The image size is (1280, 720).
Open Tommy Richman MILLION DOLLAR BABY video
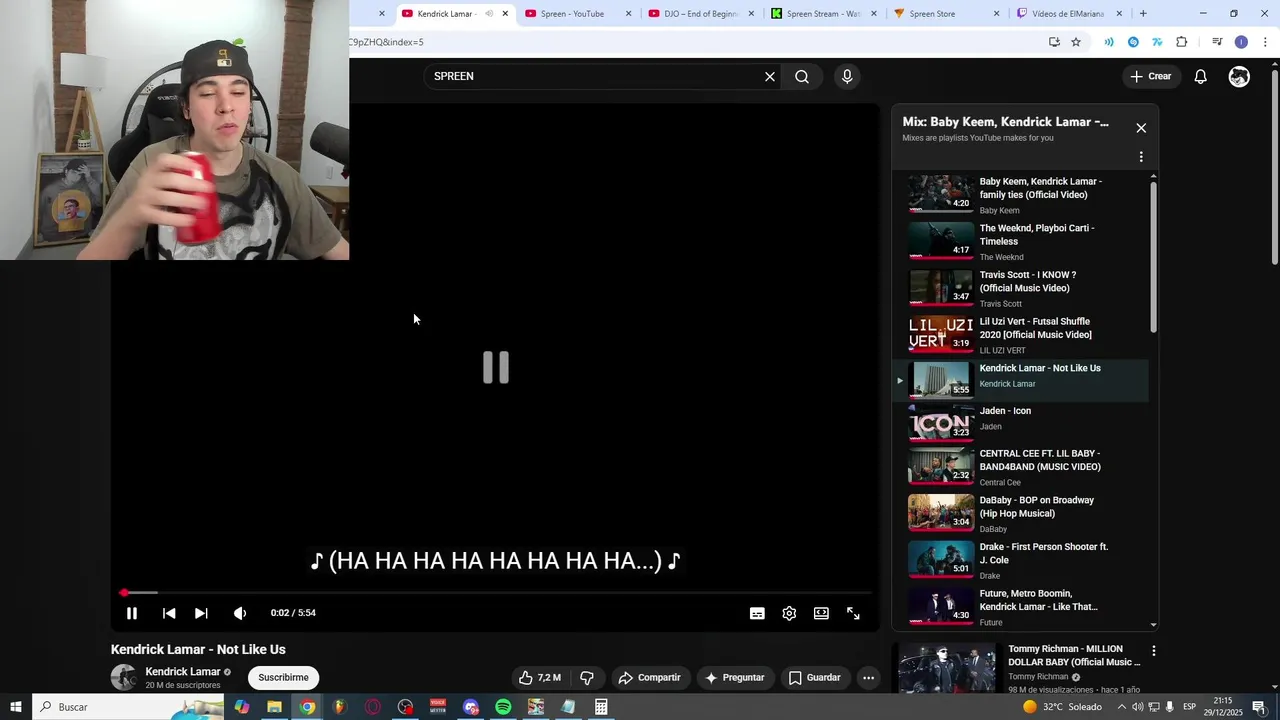(x=1018, y=668)
